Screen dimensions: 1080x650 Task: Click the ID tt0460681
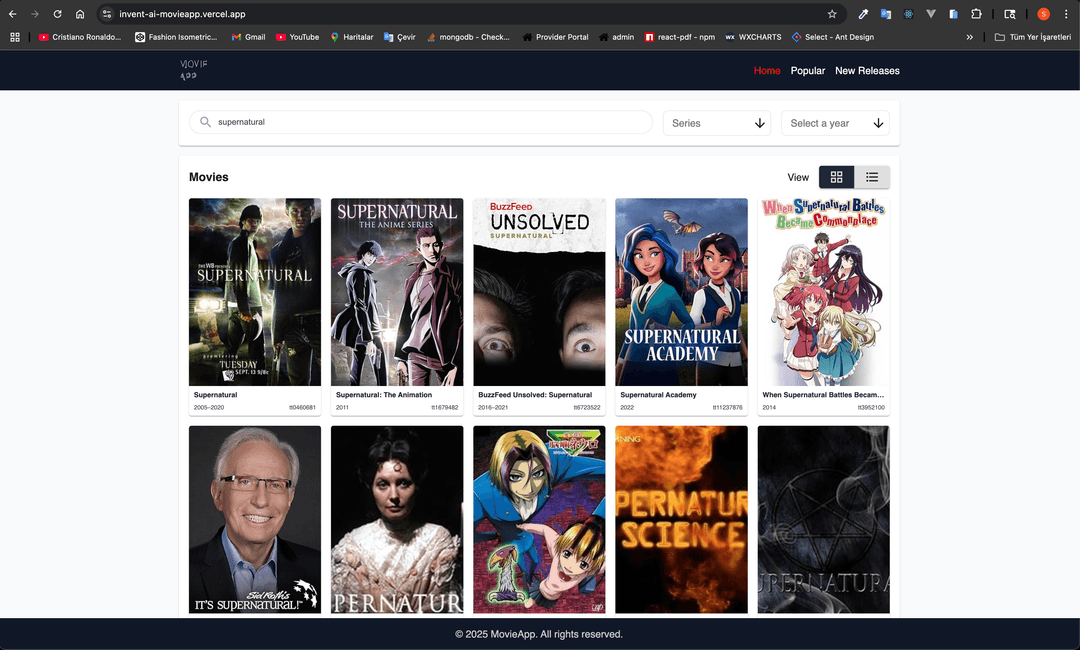(302, 408)
